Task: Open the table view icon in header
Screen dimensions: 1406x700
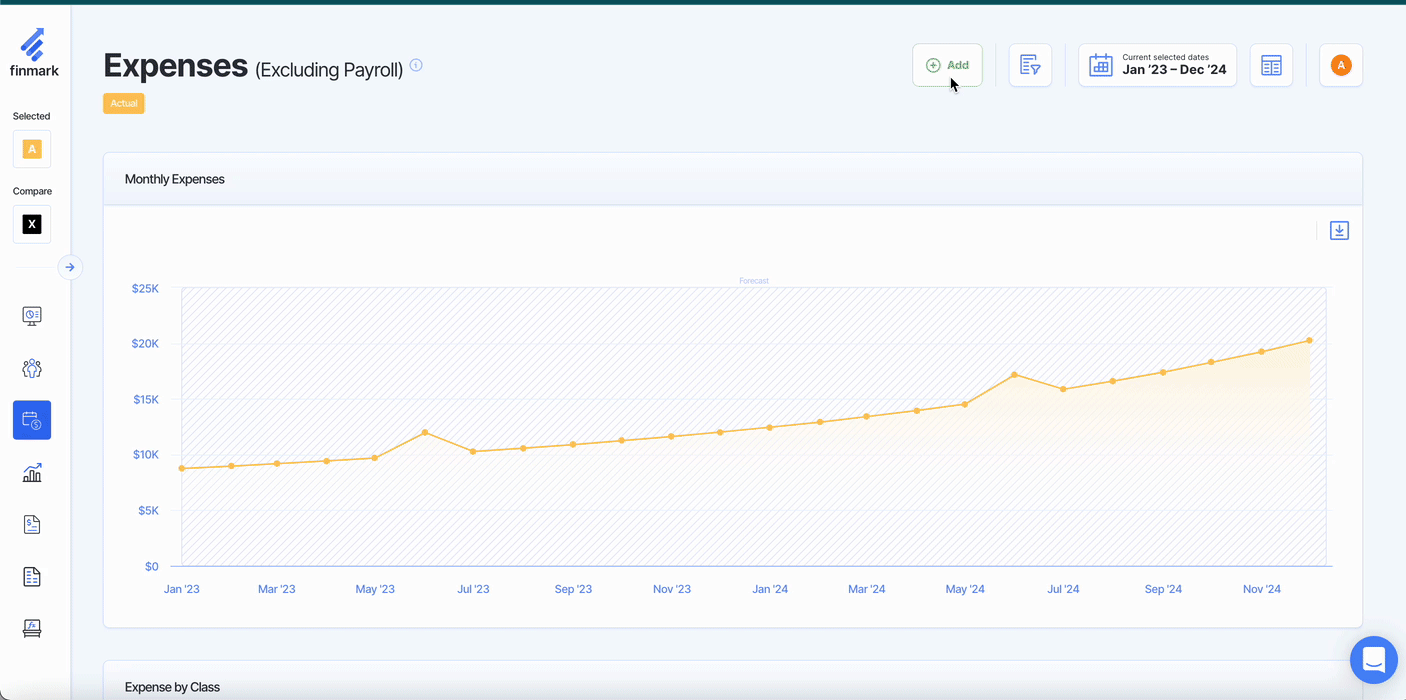Action: [x=1271, y=65]
